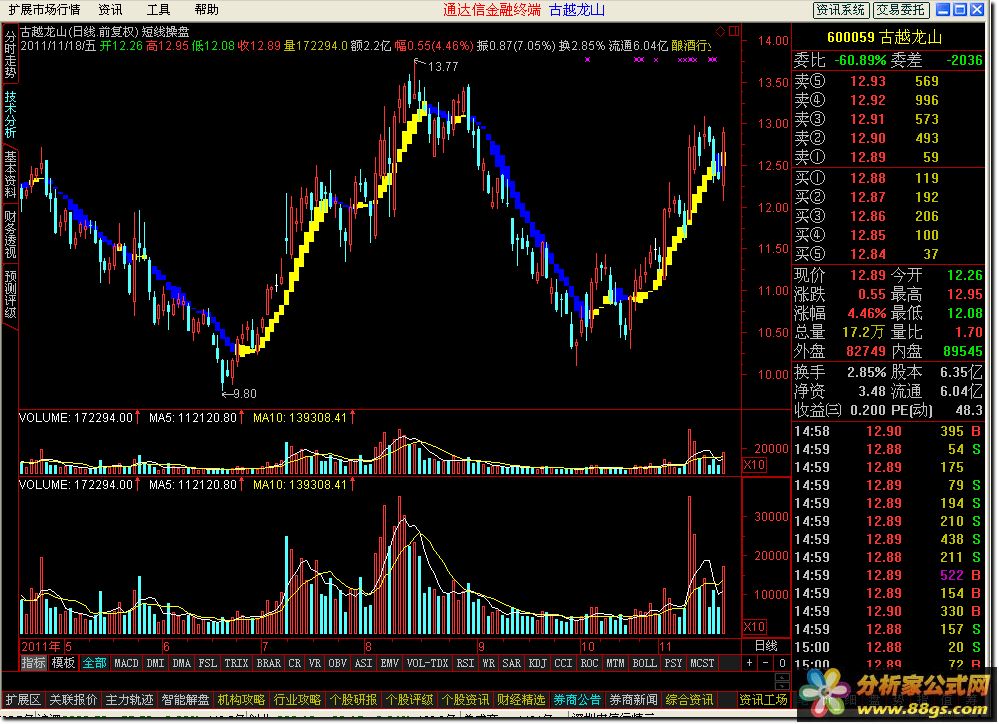Click the 13.77 high price marker
999x724 pixels.
click(x=443, y=66)
